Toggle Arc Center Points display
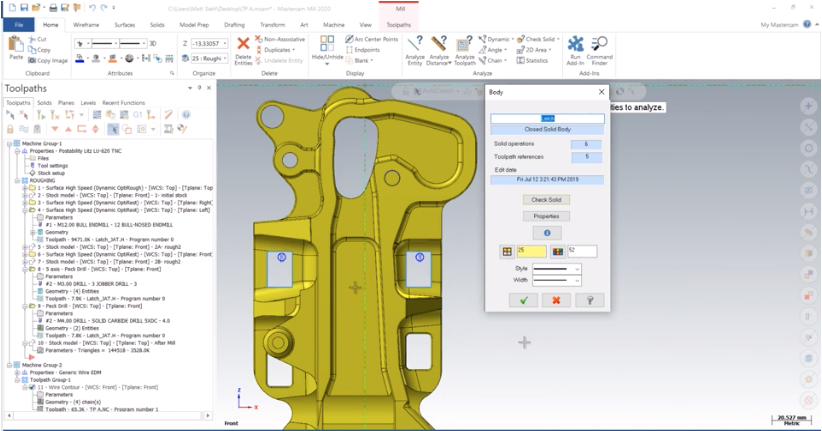Image resolution: width=822 pixels, height=431 pixels. (x=371, y=39)
